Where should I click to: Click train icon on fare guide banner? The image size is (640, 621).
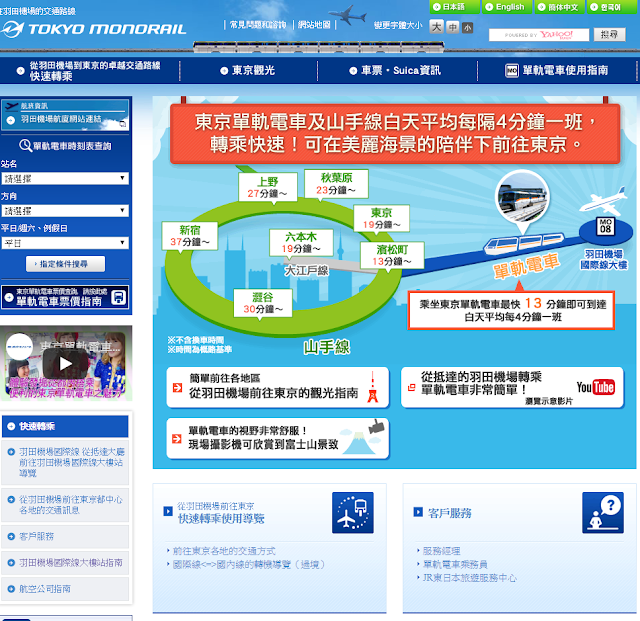(x=119, y=297)
